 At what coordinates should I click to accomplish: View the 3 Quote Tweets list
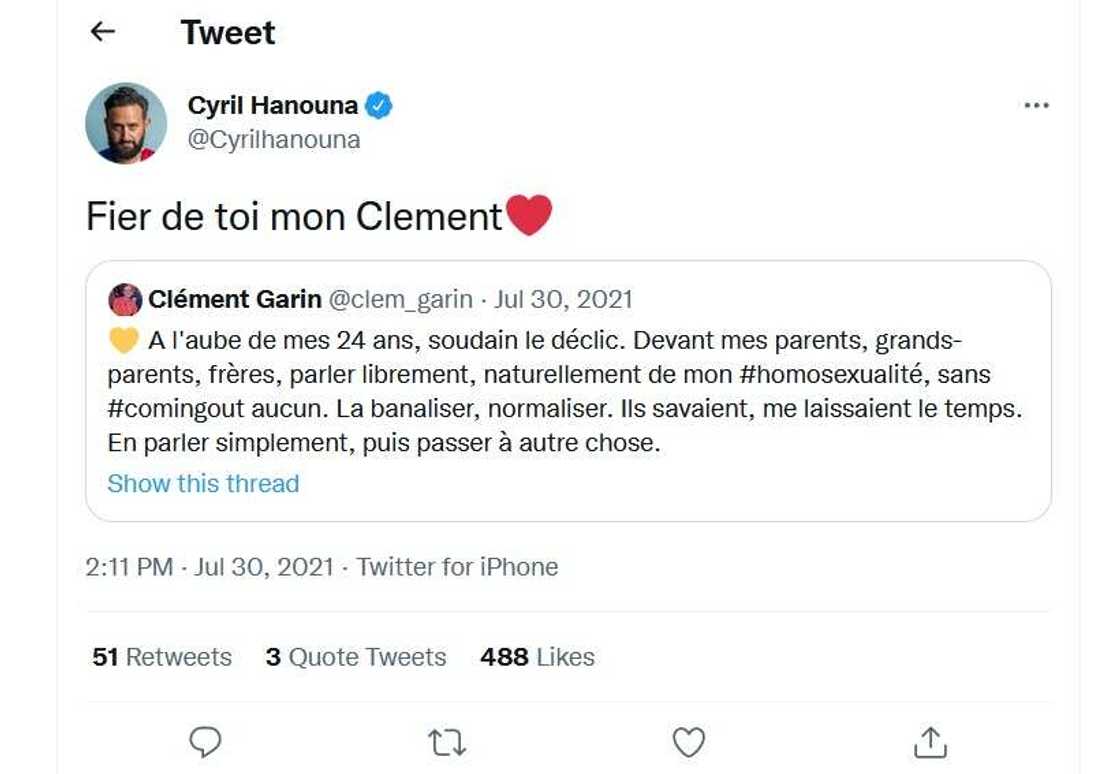point(356,657)
